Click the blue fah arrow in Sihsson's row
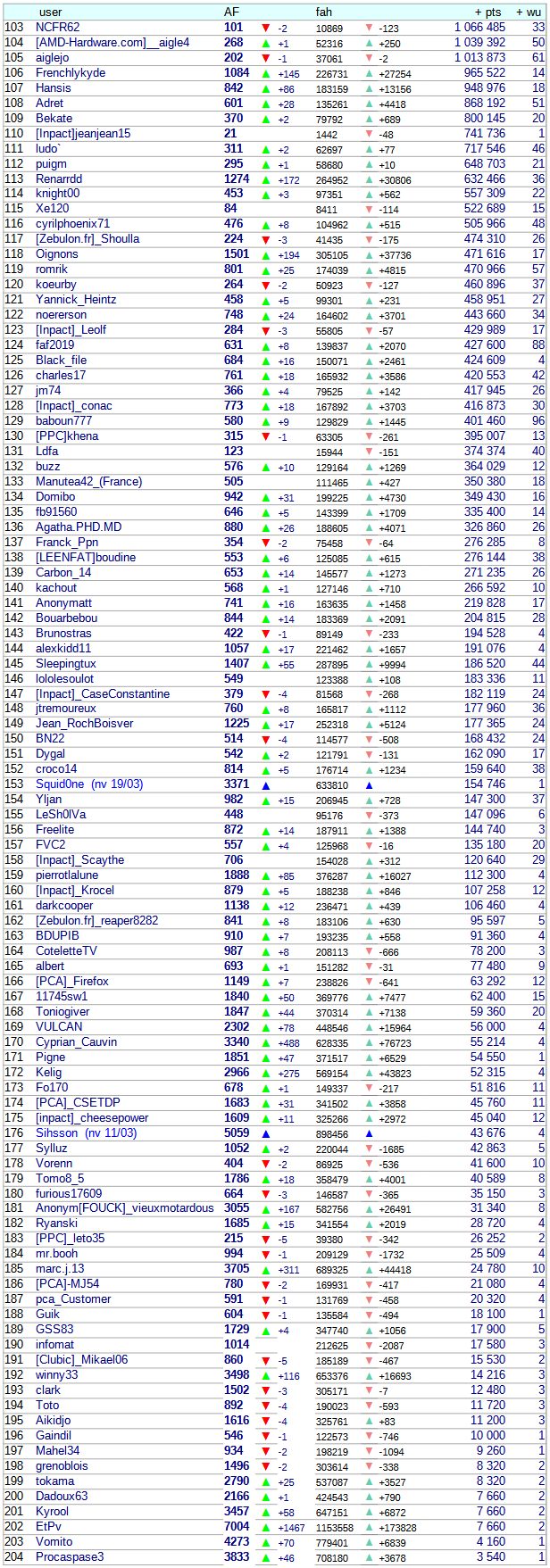550x1568 pixels. 370,1133
